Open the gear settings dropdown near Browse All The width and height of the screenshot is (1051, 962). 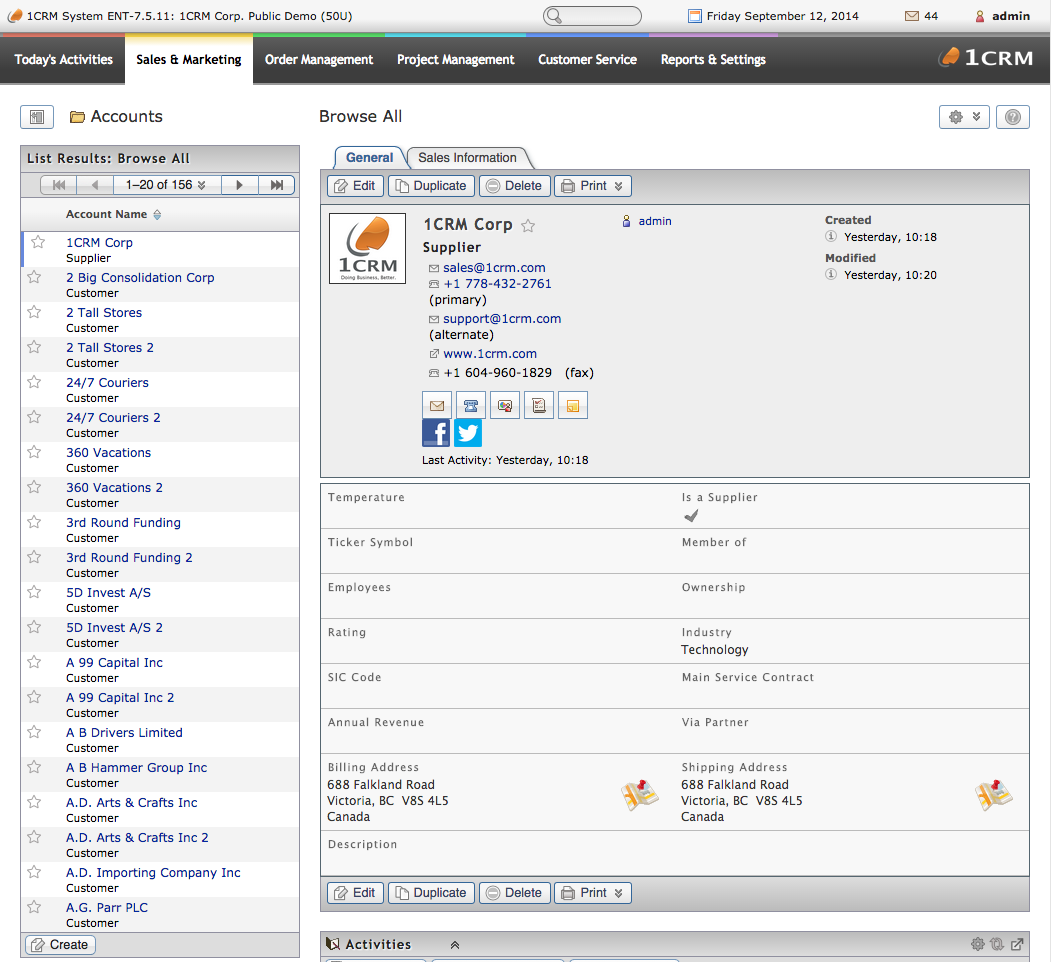click(964, 117)
